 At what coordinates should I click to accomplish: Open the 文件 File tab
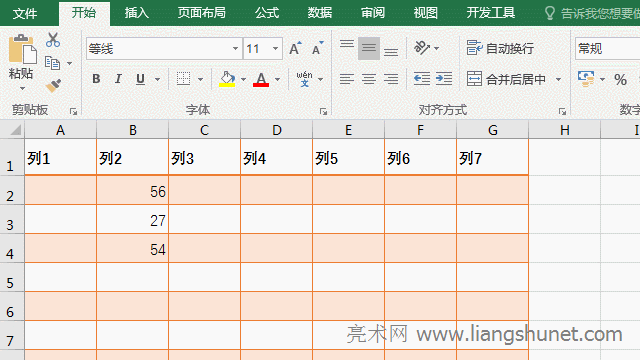pos(25,13)
